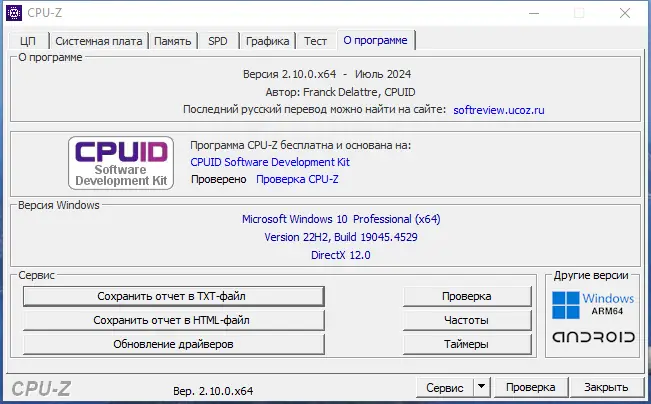The image size is (651, 404).
Task: Click the bottom bar Проверка button
Action: [531, 387]
